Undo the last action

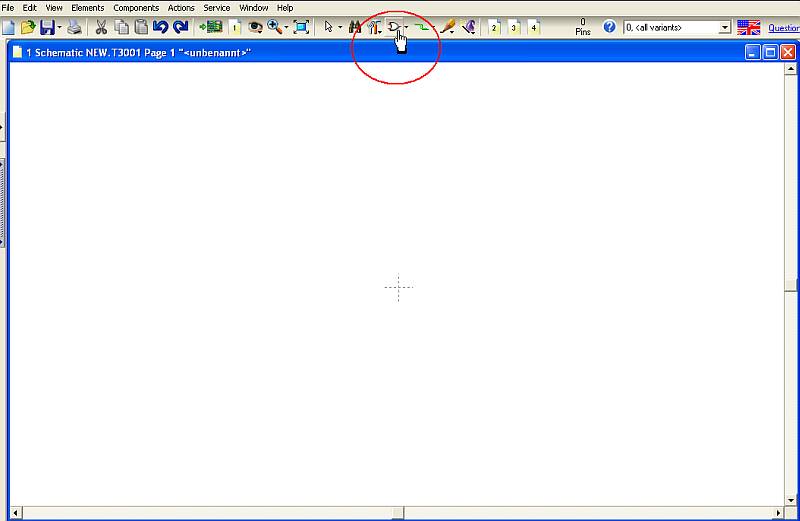(x=161, y=27)
